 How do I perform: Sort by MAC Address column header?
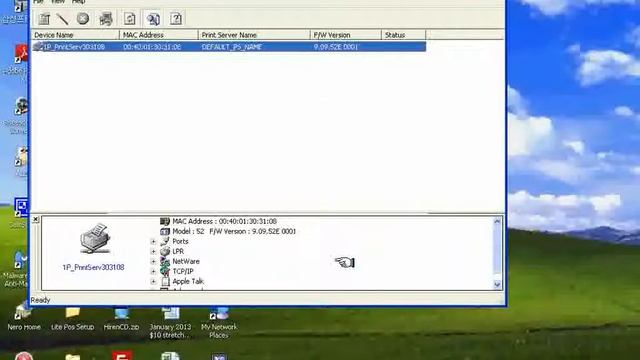pos(159,35)
